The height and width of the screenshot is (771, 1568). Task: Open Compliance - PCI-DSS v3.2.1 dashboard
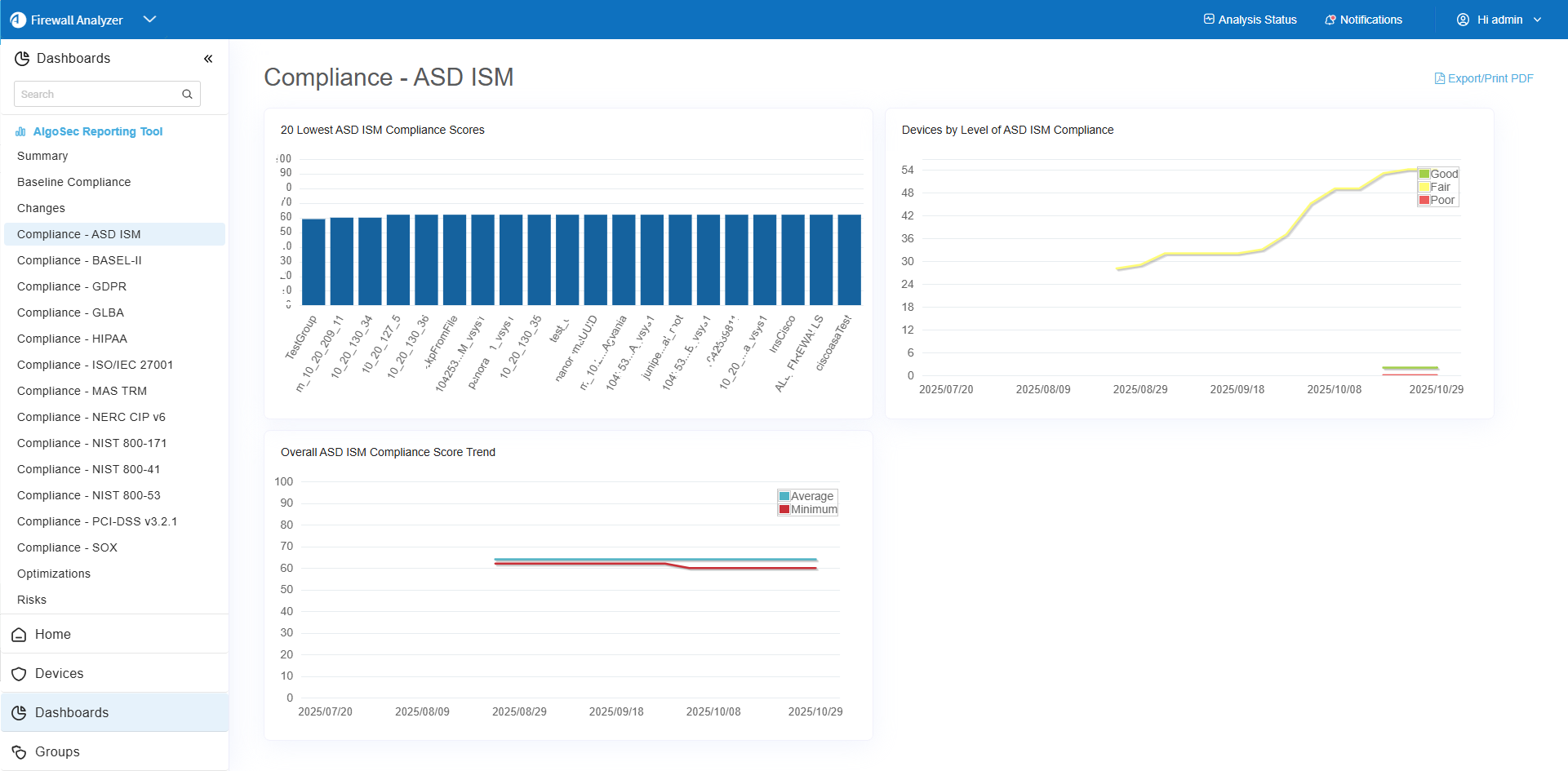[x=97, y=521]
